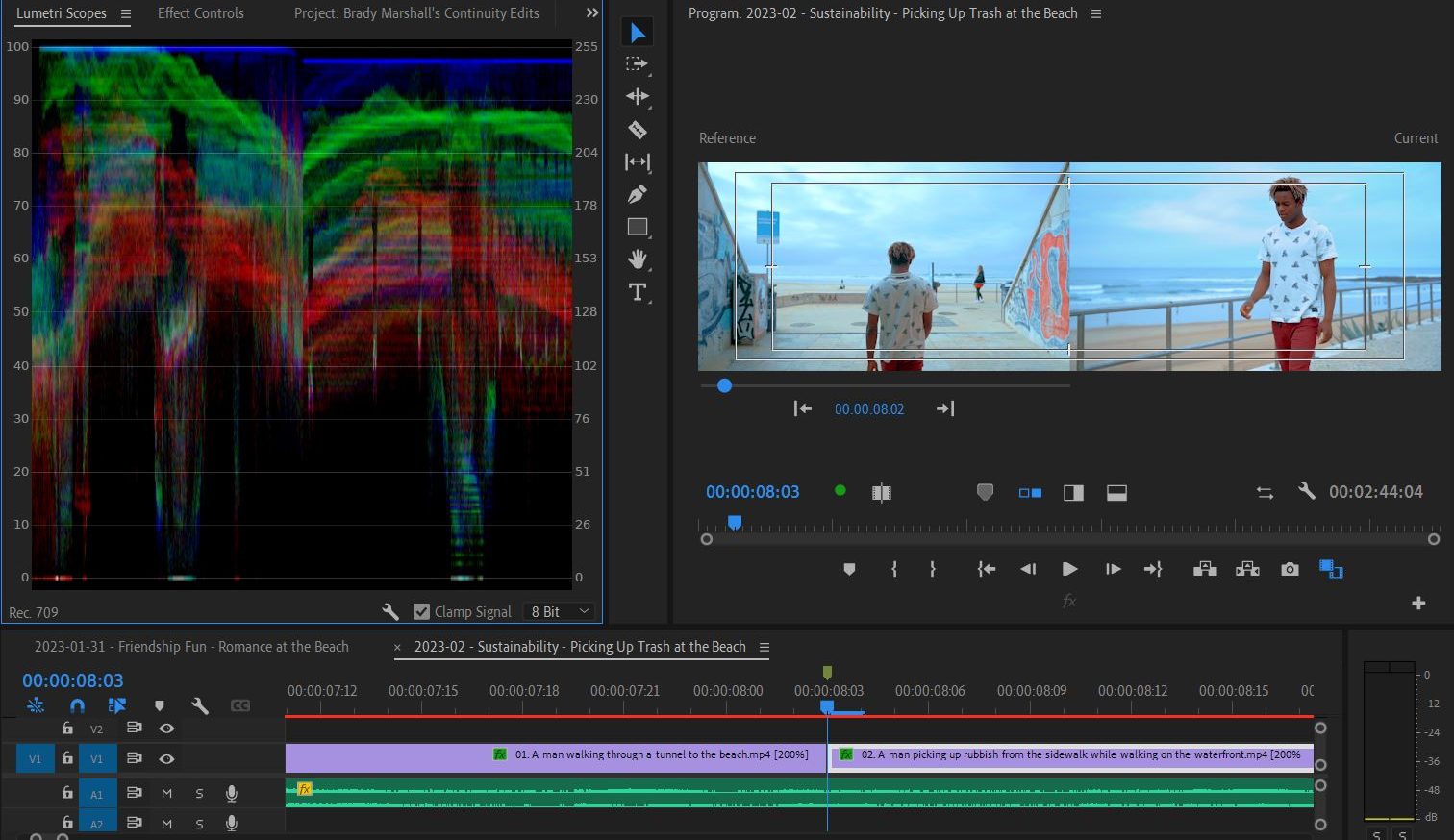Screen dimensions: 1454x840
Task: Select the Track Select Forward tool
Action: click(x=638, y=64)
